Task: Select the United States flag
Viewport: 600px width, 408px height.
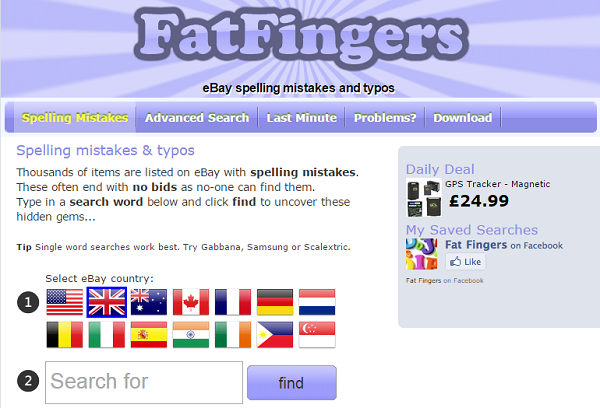Action: tap(65, 302)
